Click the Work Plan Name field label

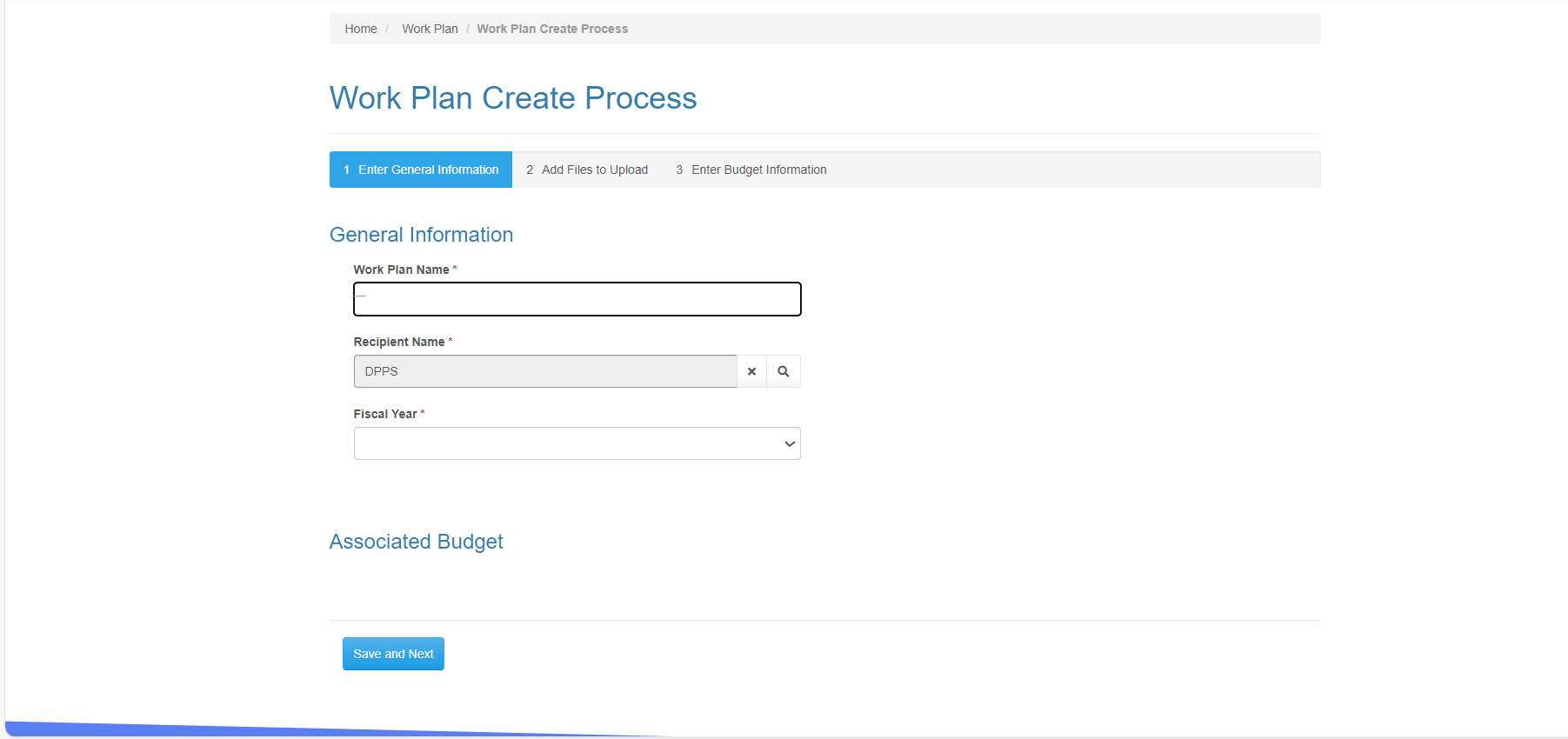click(401, 270)
